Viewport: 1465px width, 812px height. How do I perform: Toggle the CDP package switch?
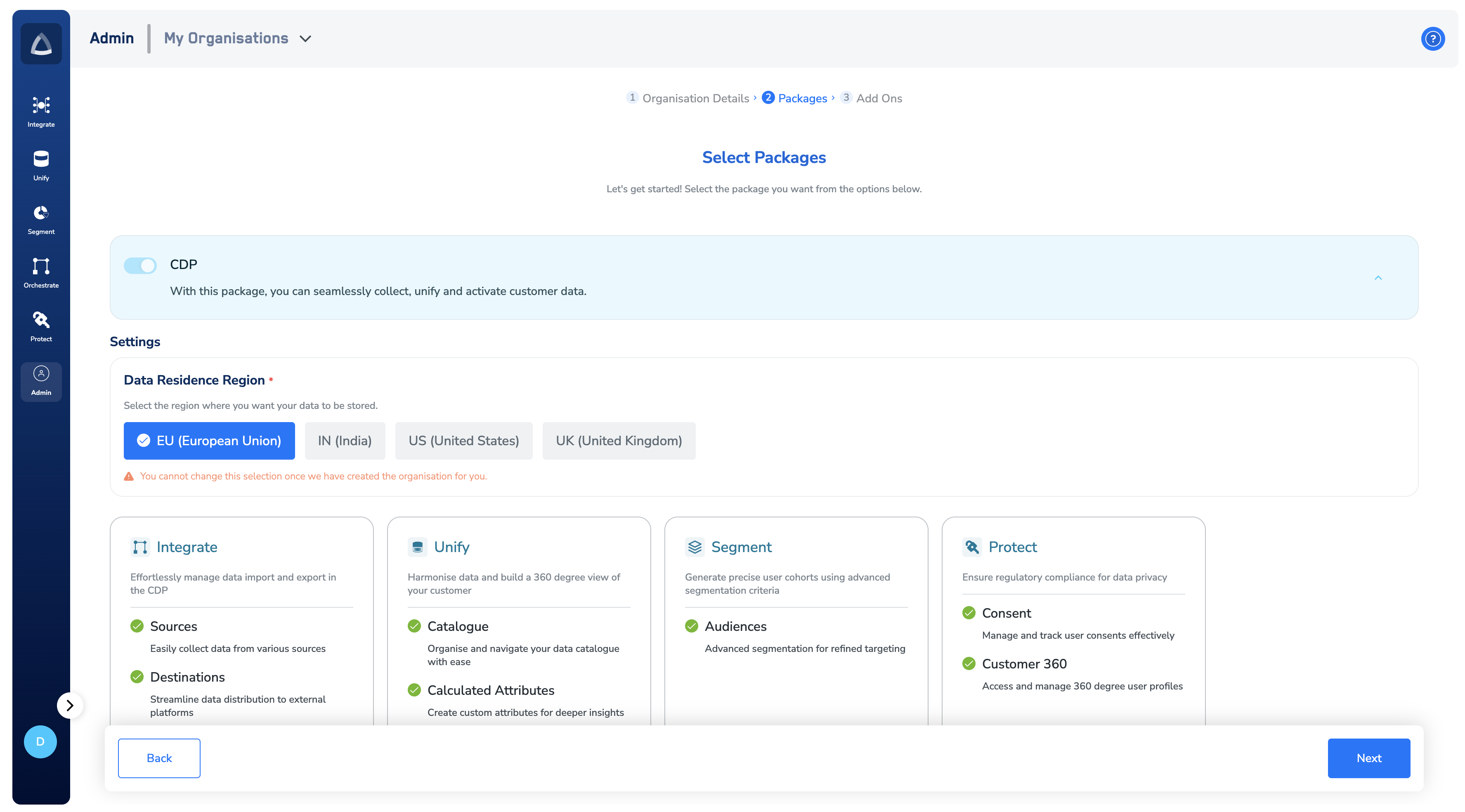(x=140, y=265)
